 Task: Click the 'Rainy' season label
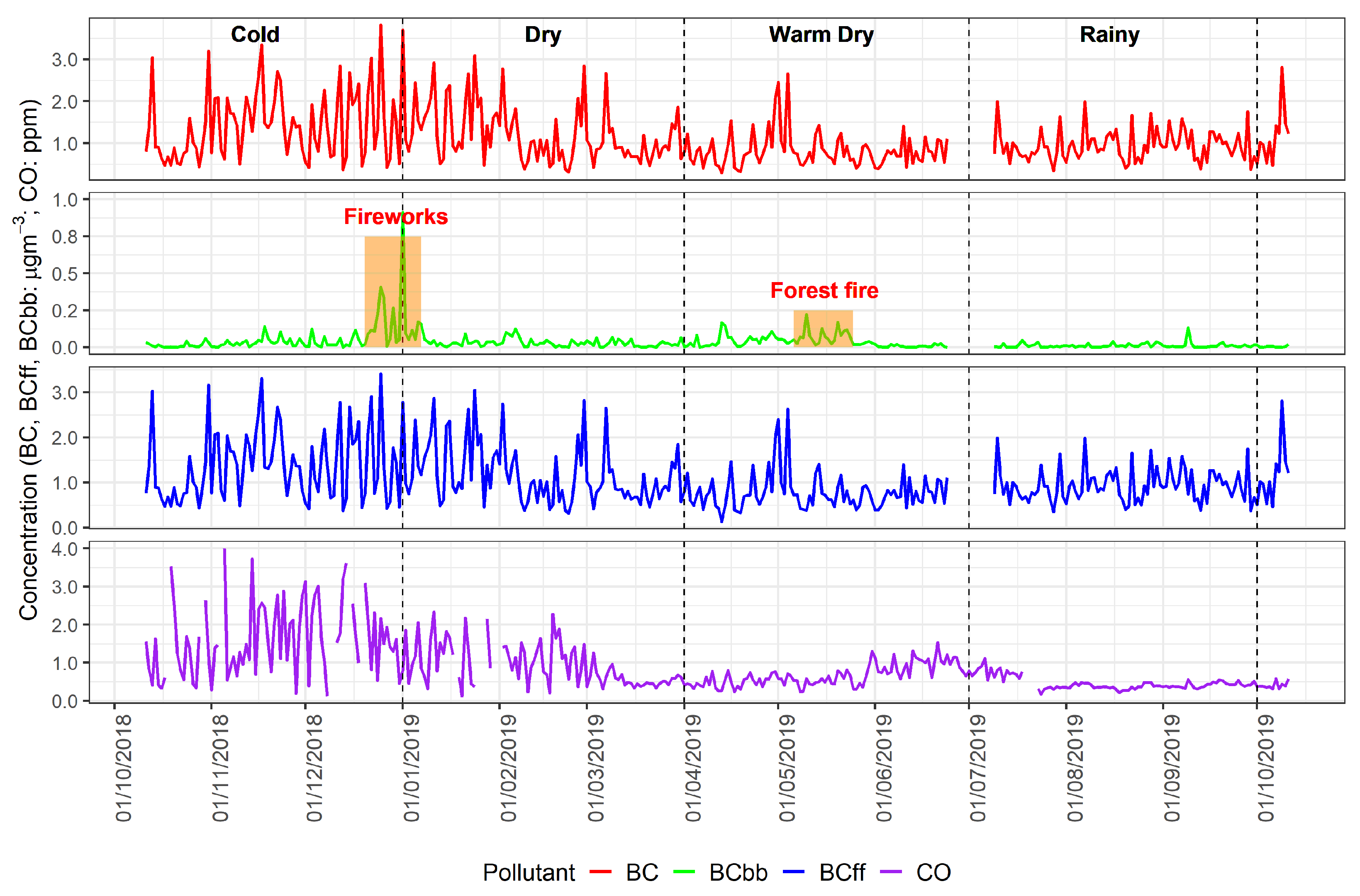(1109, 35)
